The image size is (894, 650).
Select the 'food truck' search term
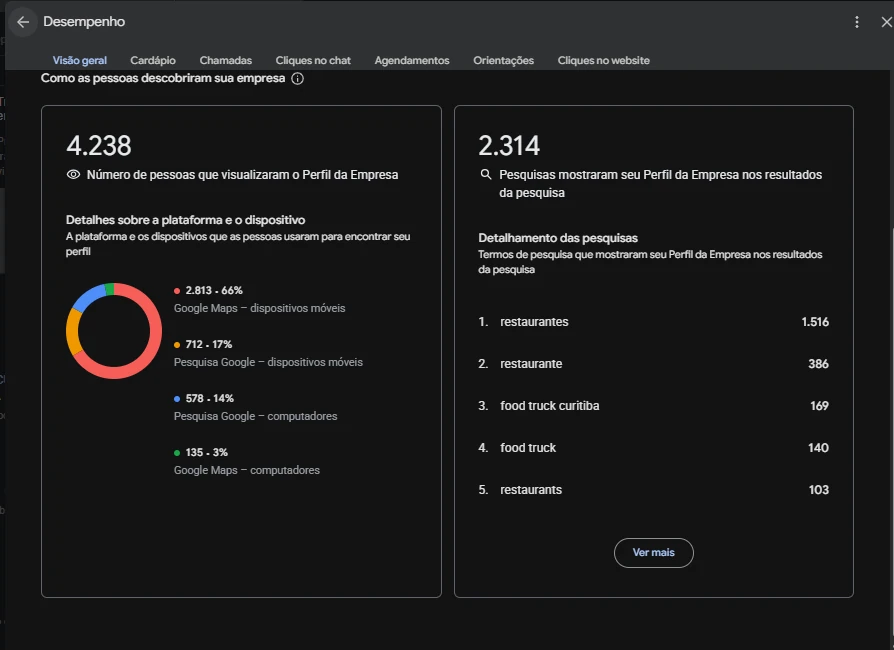pyautogui.click(x=653, y=448)
